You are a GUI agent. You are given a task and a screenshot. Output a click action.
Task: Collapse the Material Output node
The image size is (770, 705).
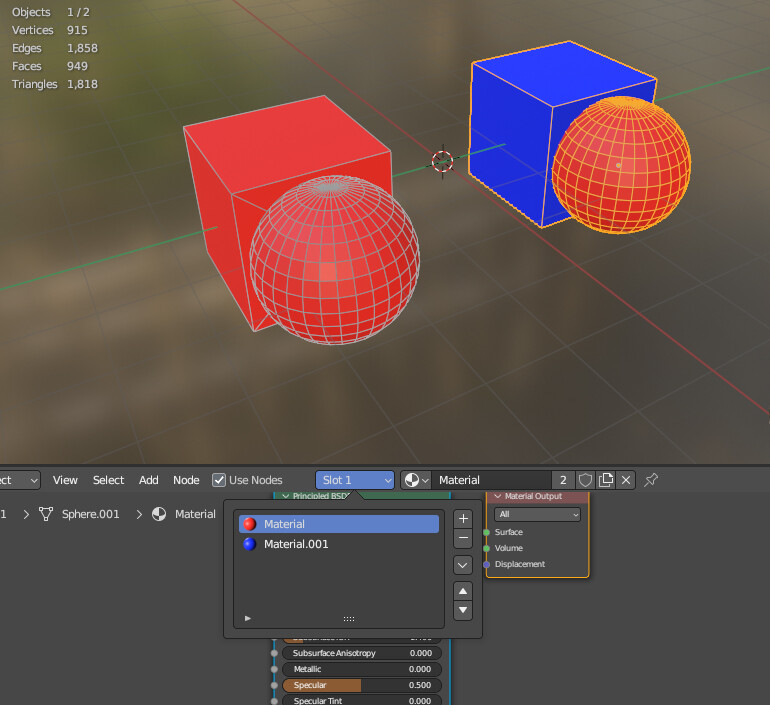[x=498, y=496]
